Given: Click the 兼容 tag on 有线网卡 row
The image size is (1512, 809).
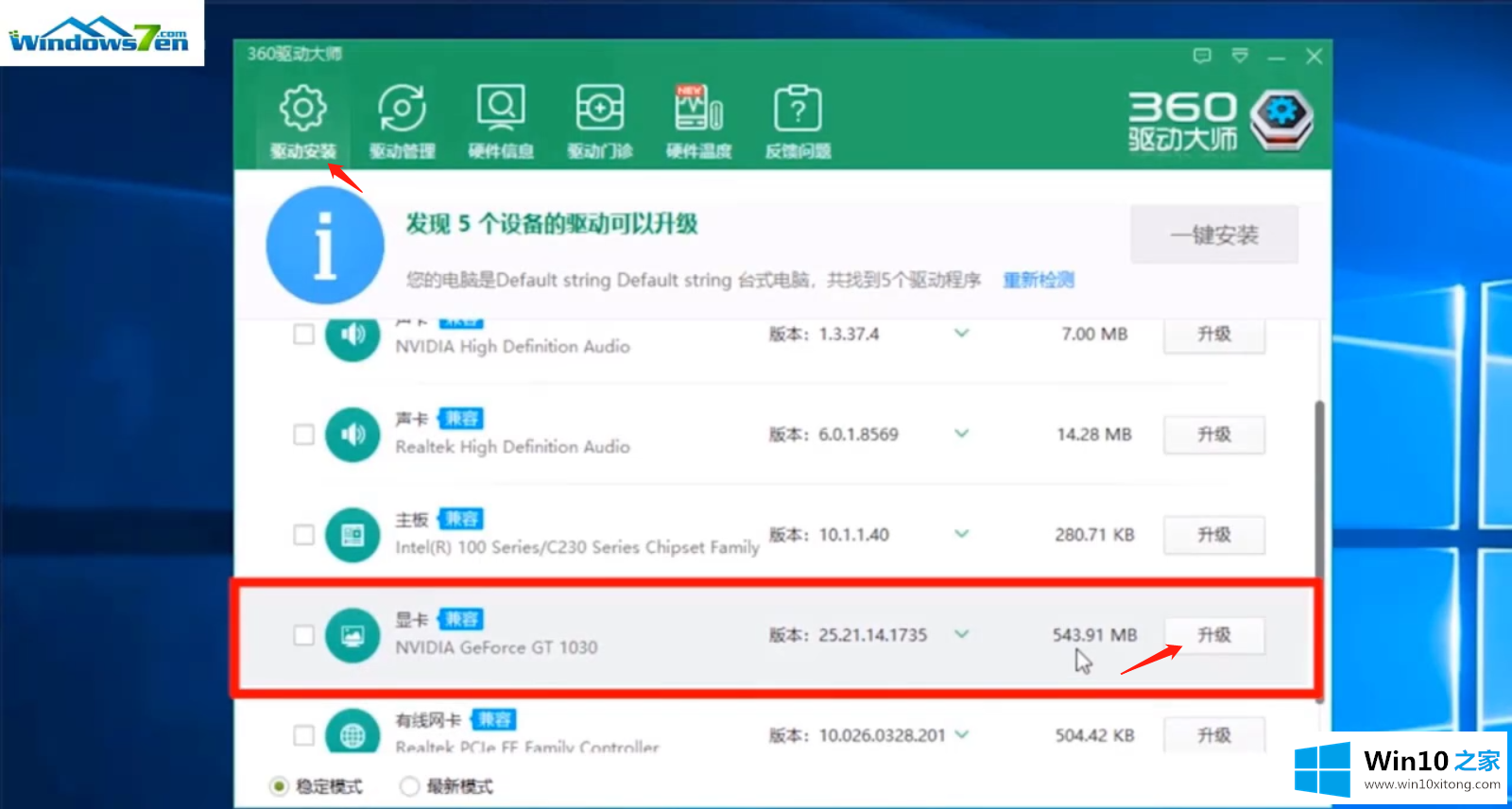Looking at the screenshot, I should (494, 719).
